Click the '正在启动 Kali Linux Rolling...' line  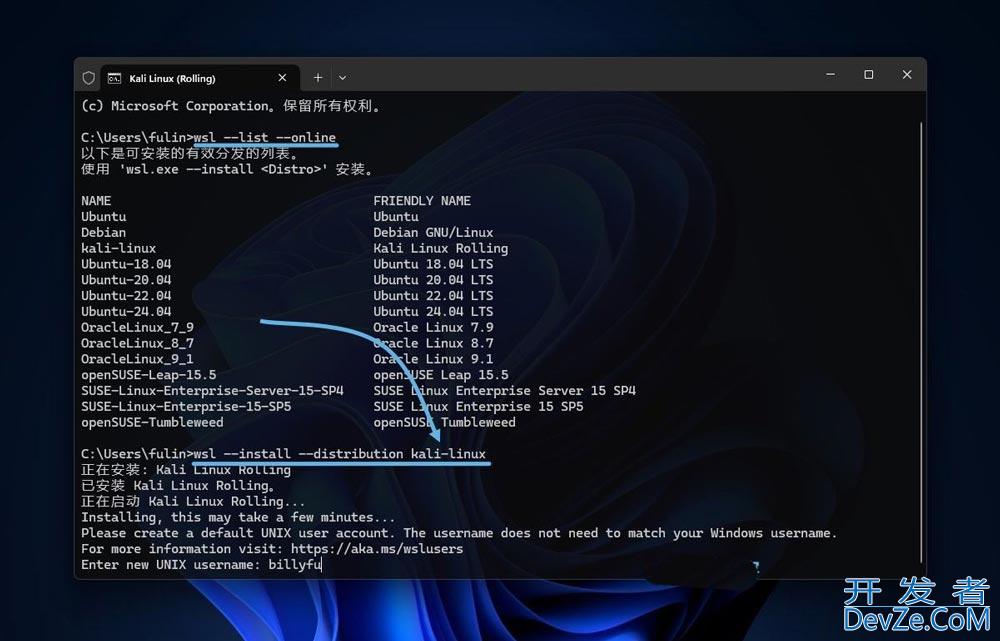pos(193,501)
